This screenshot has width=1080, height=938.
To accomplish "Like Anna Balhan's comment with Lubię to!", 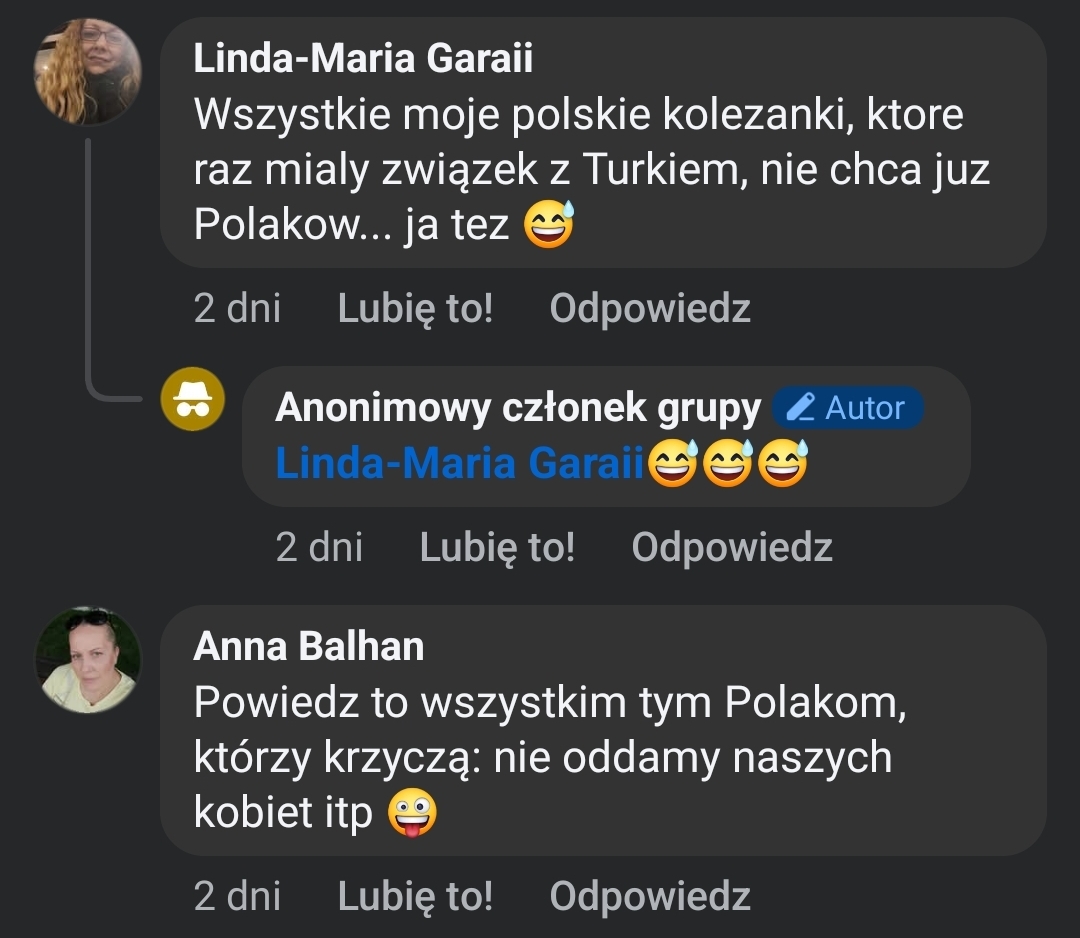I will tap(415, 896).
